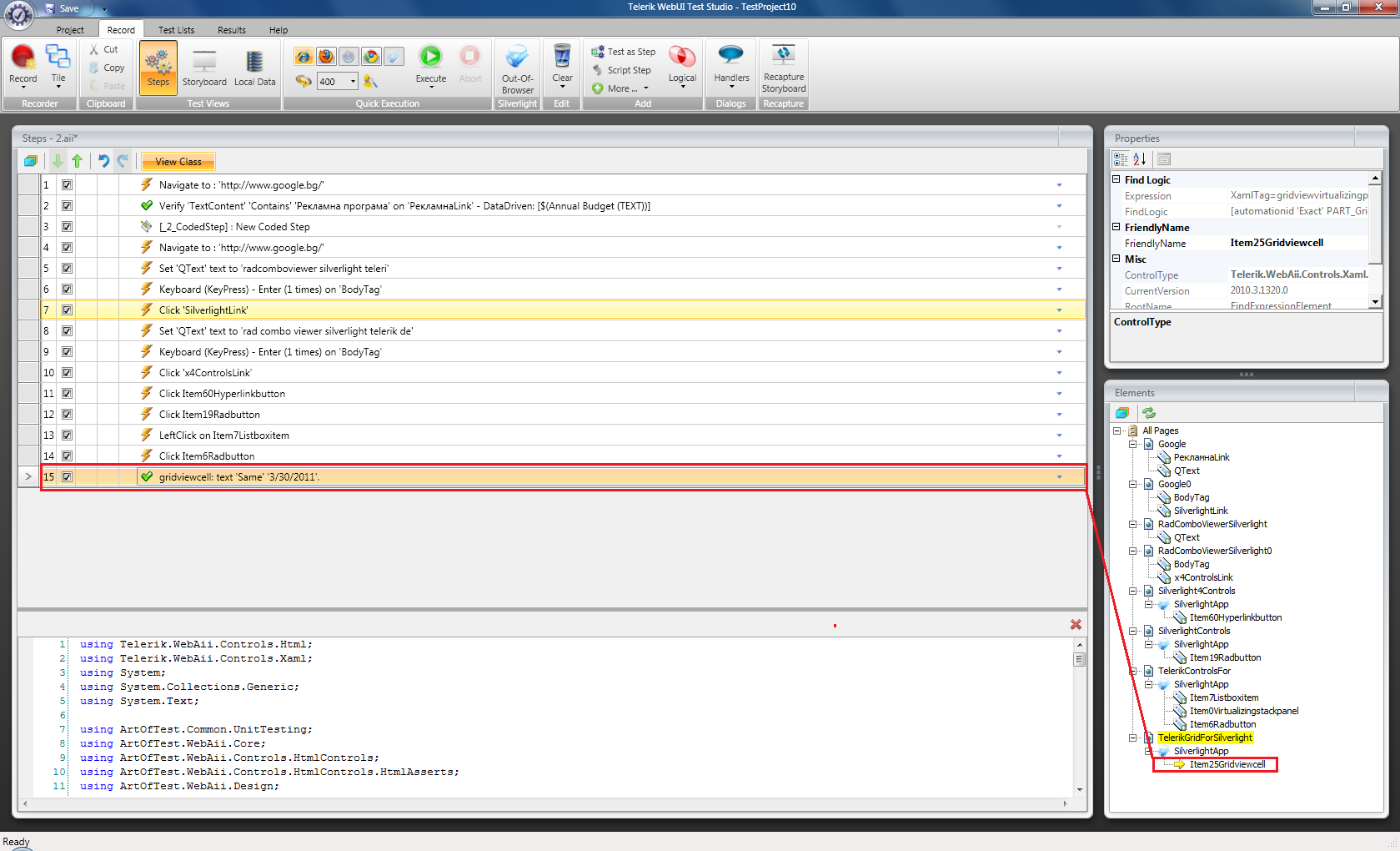
Task: Select the Record ribbon tab
Action: click(121, 30)
